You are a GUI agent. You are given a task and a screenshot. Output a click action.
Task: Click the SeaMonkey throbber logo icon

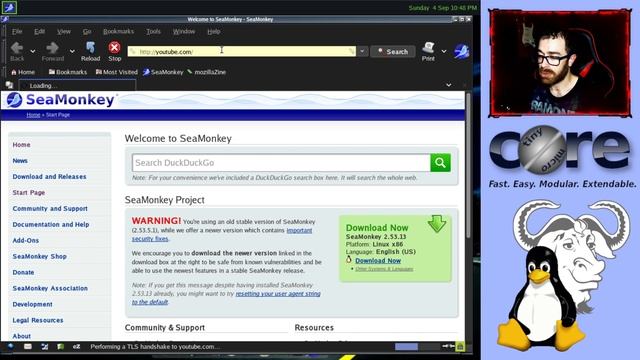(462, 51)
